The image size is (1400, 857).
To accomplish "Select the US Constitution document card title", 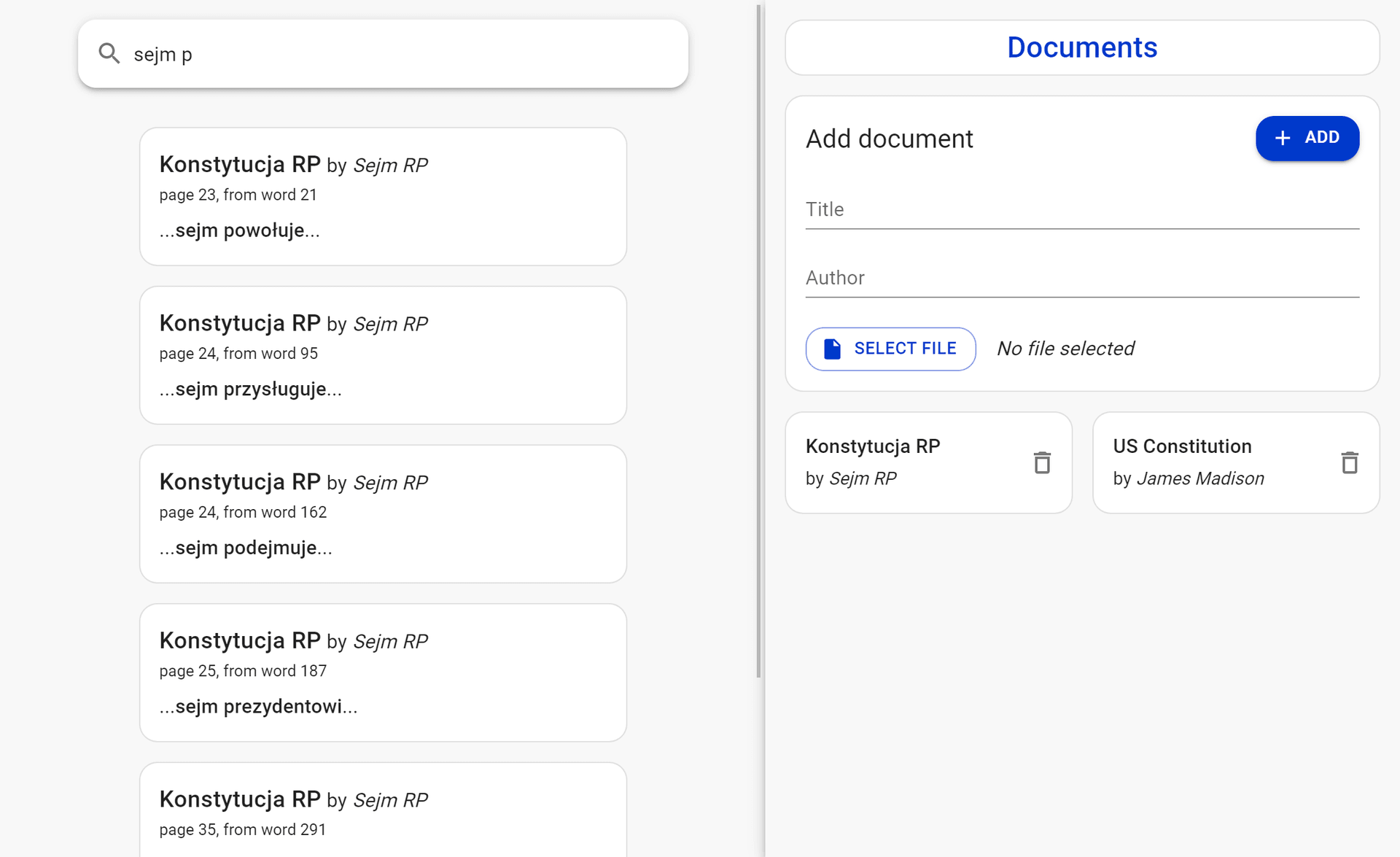I will pyautogui.click(x=1182, y=446).
